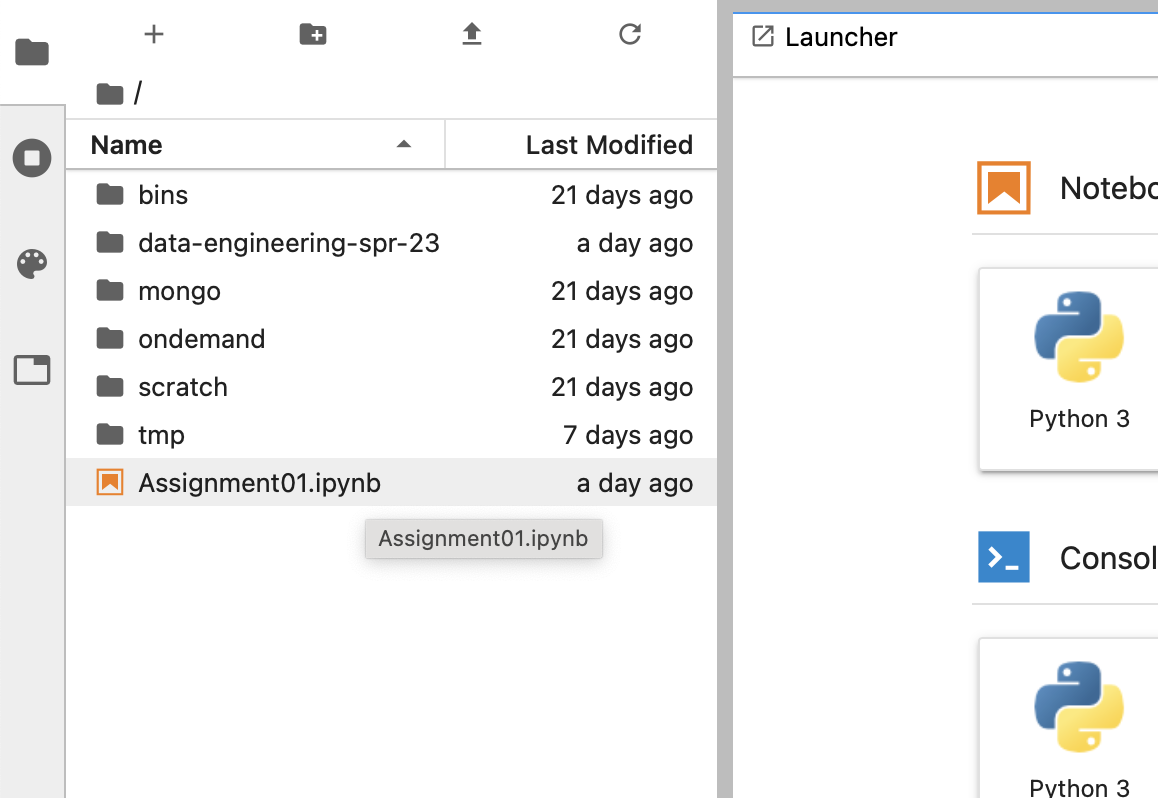Click the New Launcher plus icon
The image size is (1158, 798).
pos(154,35)
